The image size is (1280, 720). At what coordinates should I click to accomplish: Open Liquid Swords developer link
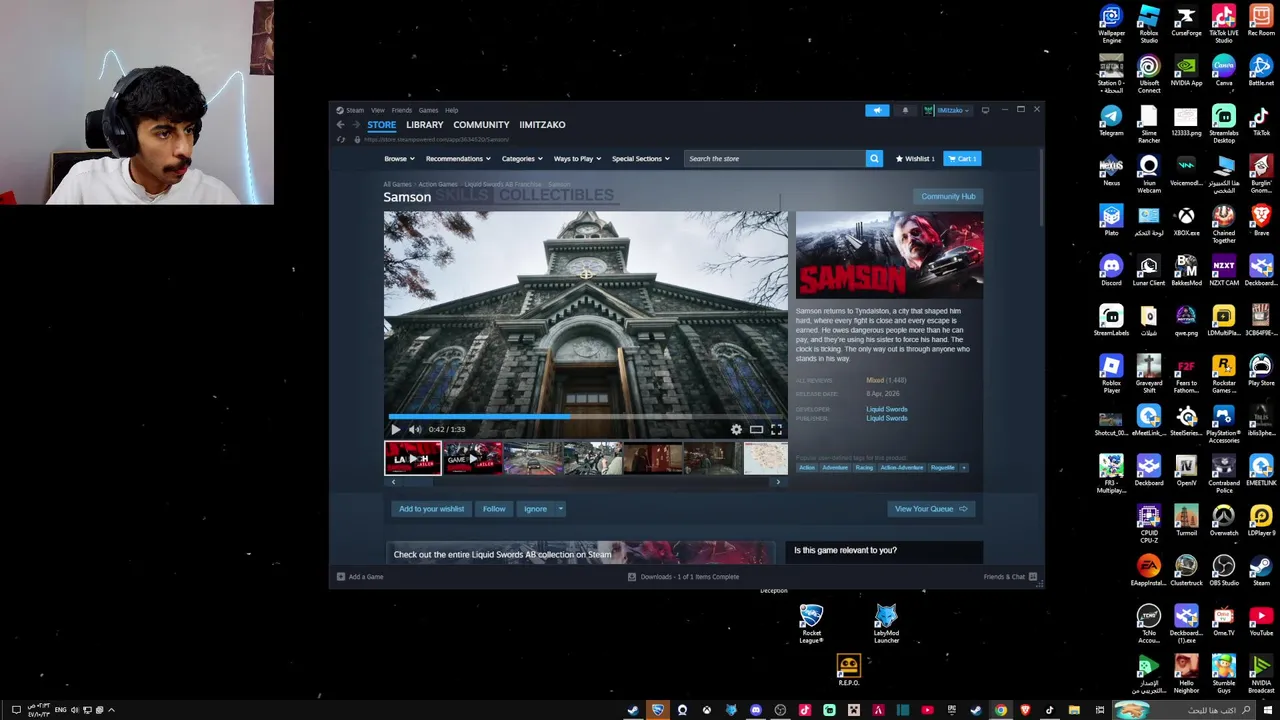(x=887, y=409)
